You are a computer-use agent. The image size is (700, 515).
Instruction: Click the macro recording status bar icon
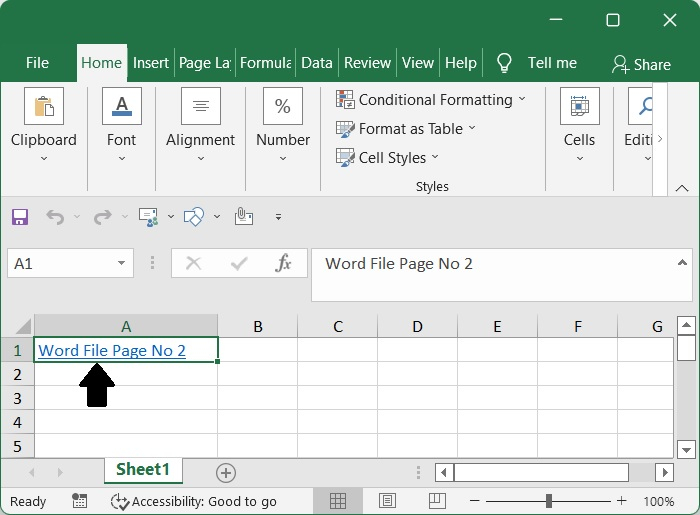click(x=80, y=501)
